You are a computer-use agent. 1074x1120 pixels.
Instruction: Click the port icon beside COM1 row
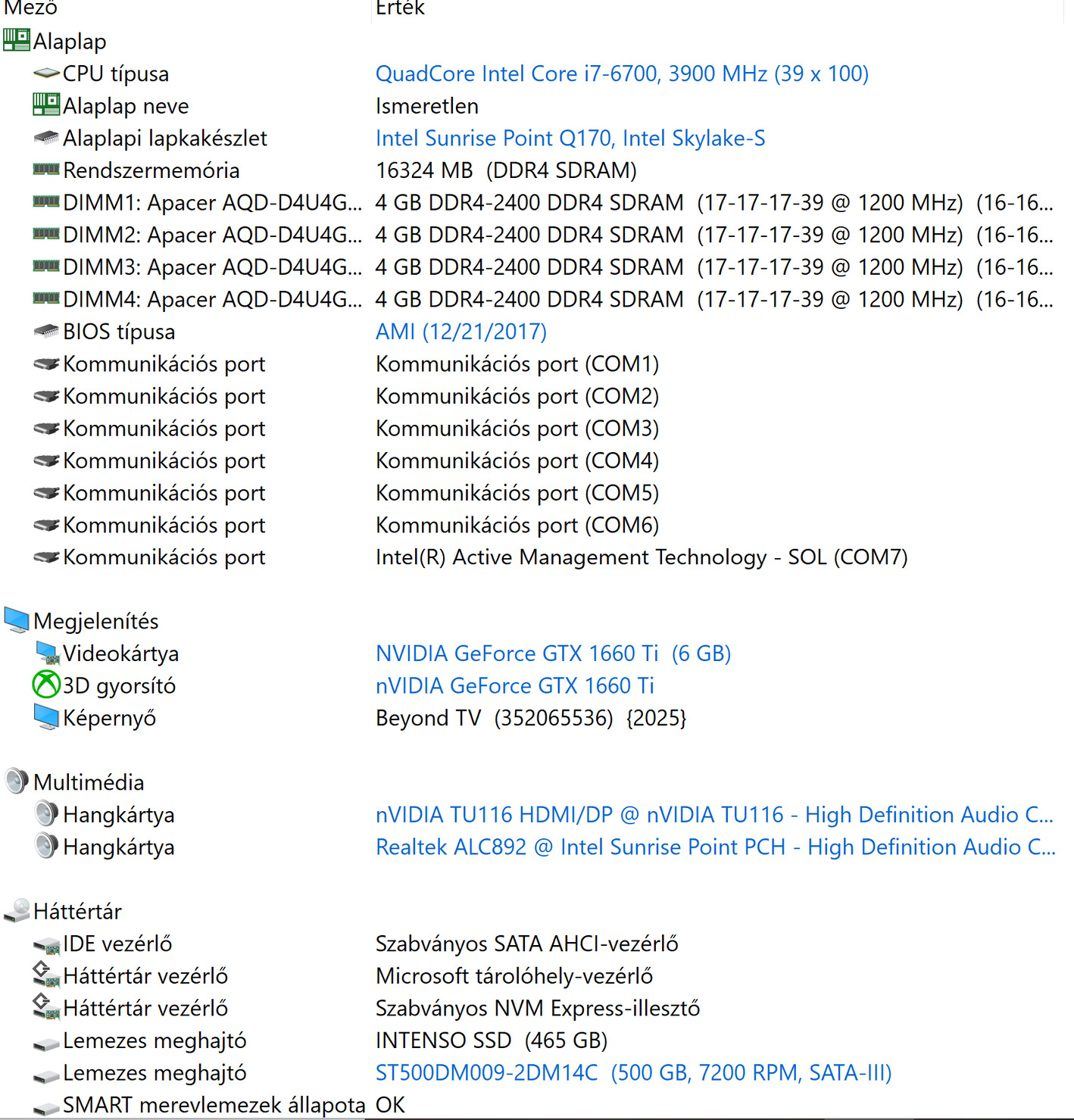pyautogui.click(x=46, y=363)
